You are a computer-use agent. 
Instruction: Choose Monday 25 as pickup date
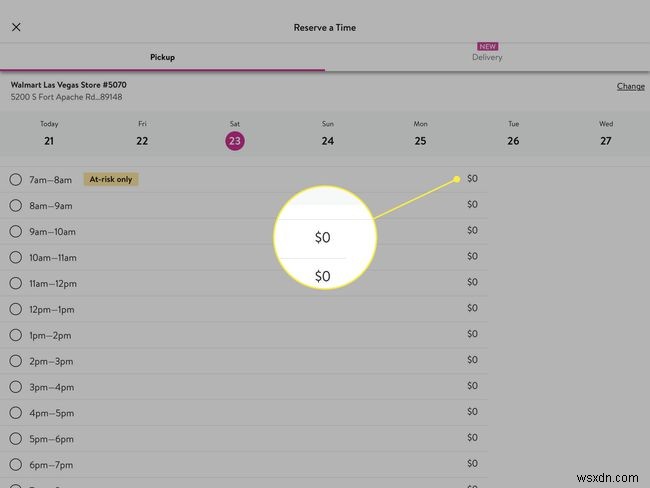pos(420,134)
